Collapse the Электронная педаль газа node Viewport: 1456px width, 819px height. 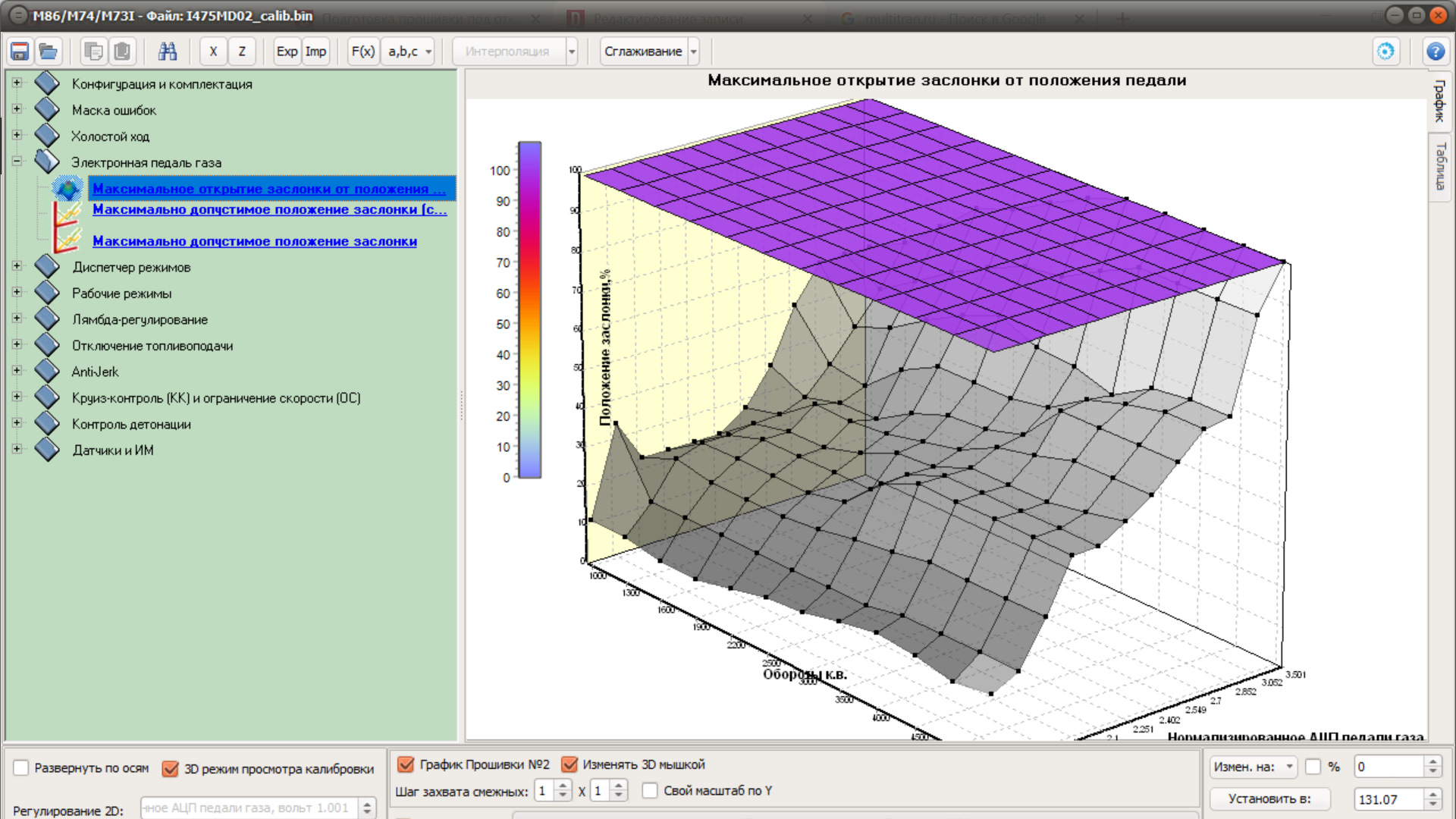17,161
